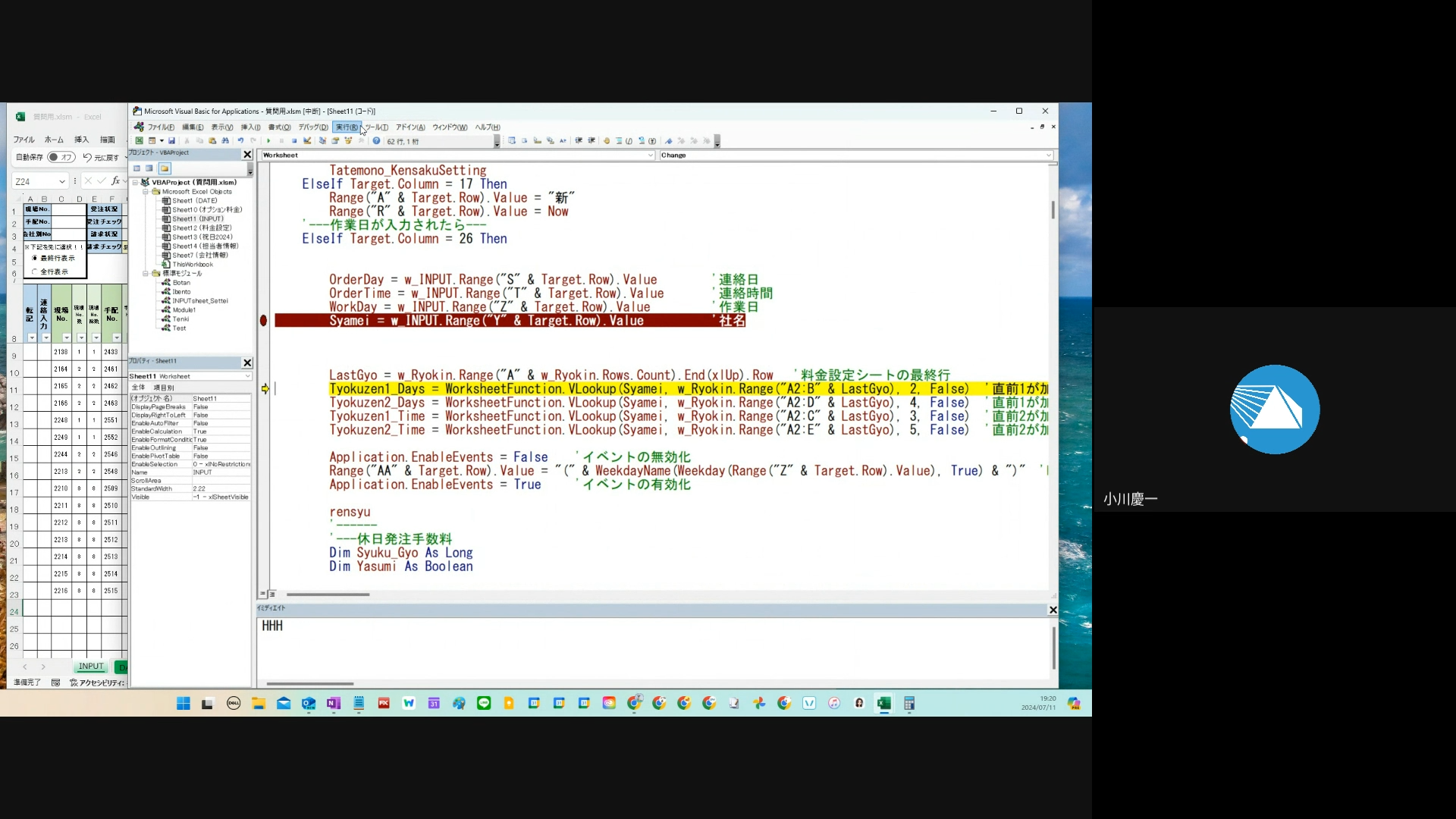
Task: Click the green Run Sub play icon
Action: click(268, 141)
